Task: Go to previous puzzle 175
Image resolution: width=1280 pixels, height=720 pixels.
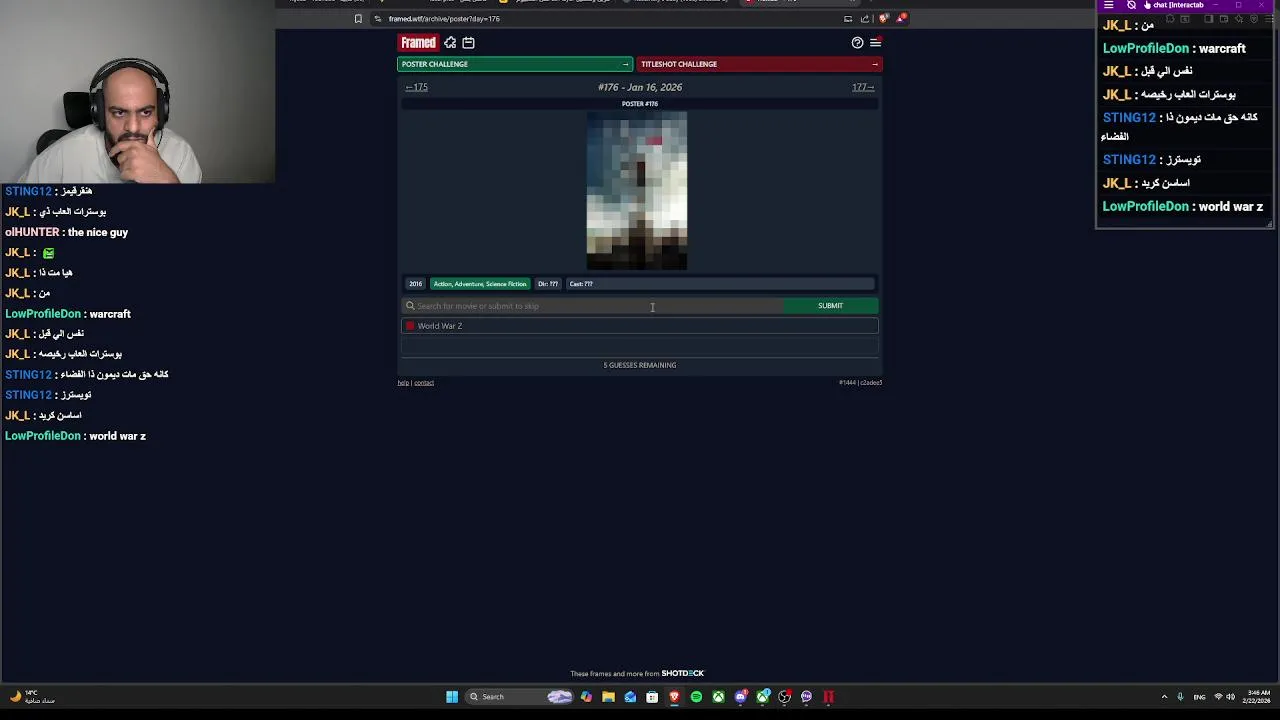Action: (x=416, y=87)
